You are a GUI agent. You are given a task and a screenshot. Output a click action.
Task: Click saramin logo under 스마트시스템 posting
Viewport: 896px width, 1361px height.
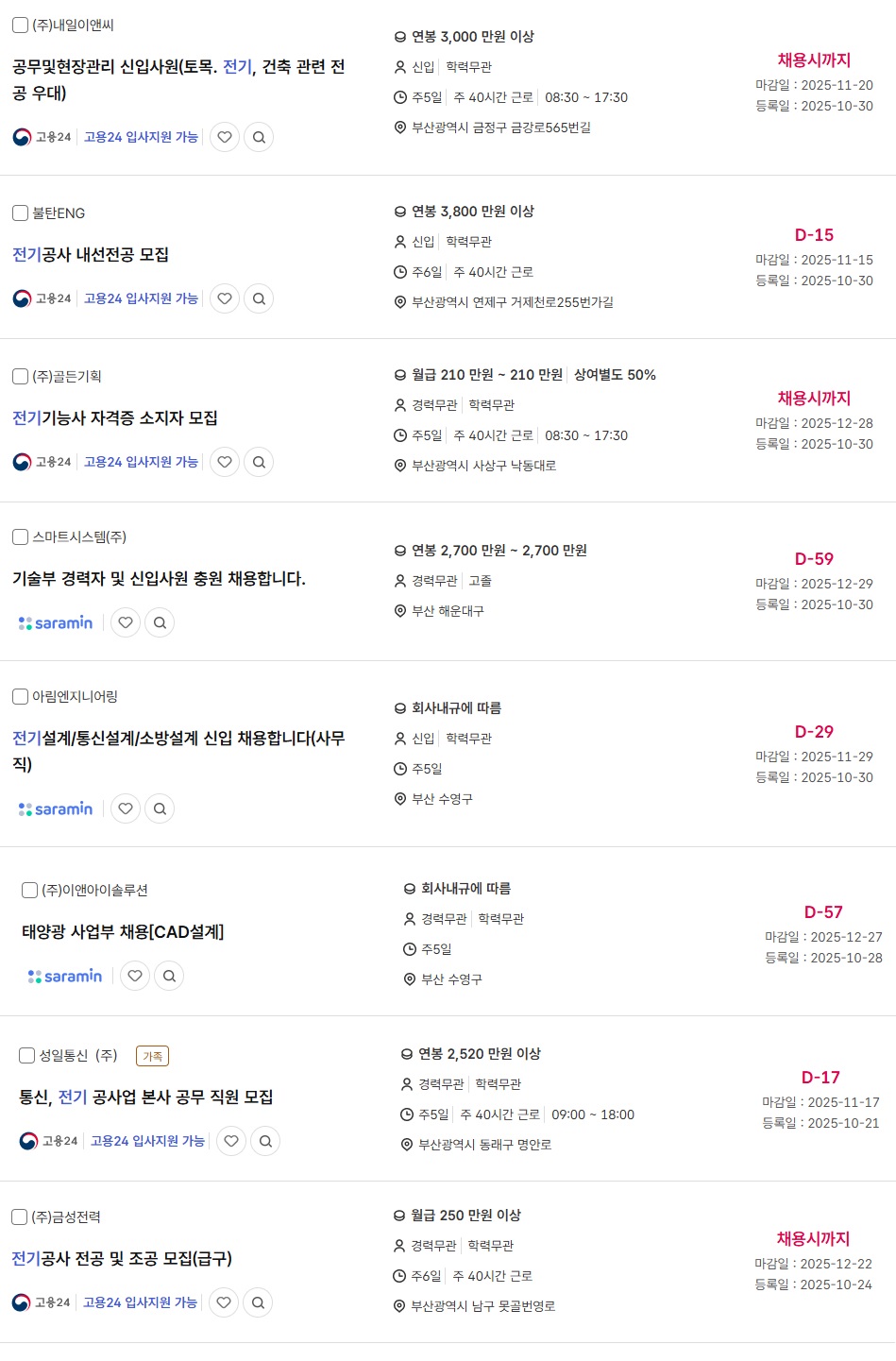56,622
